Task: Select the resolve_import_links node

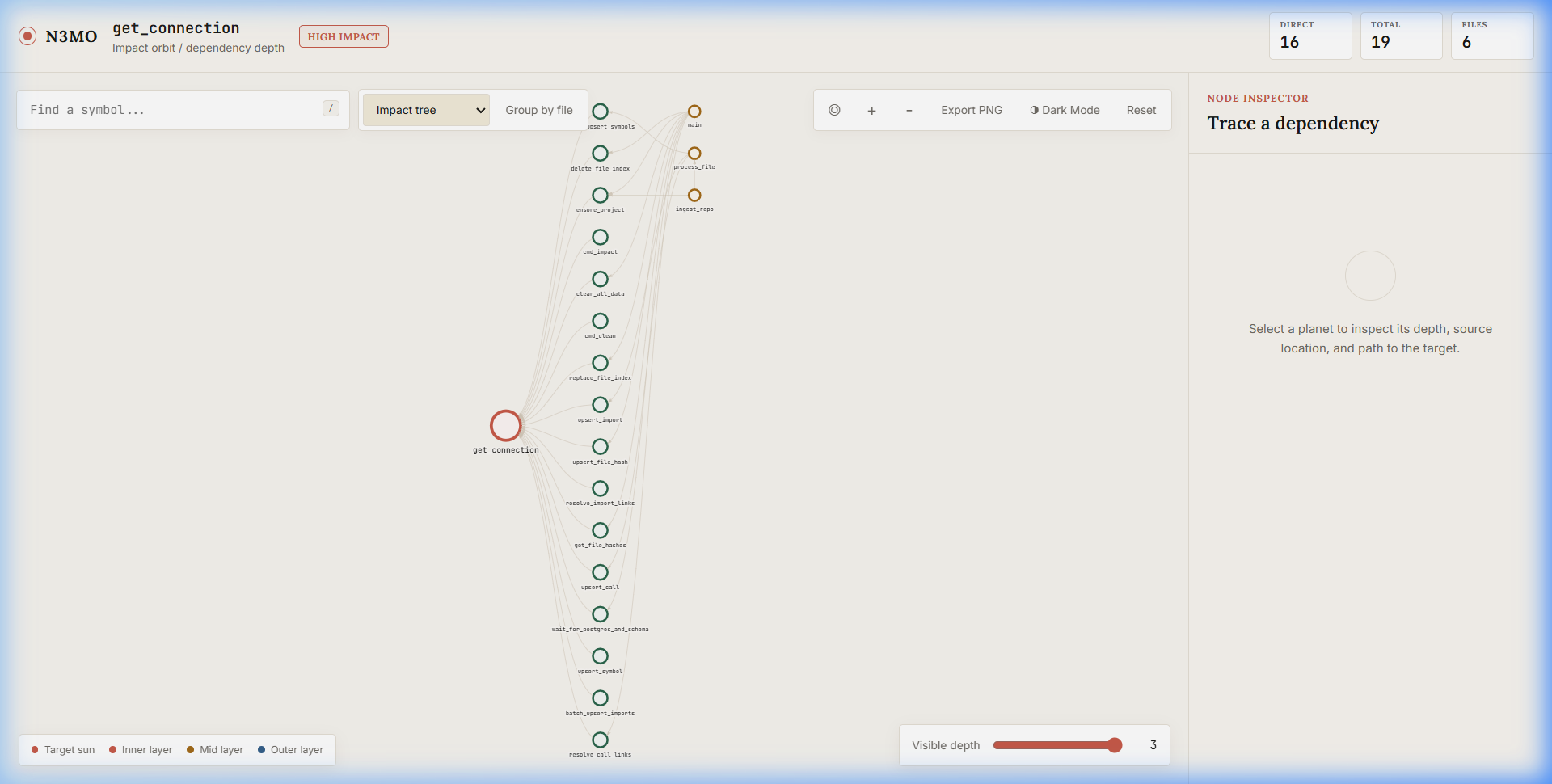Action: [x=600, y=488]
